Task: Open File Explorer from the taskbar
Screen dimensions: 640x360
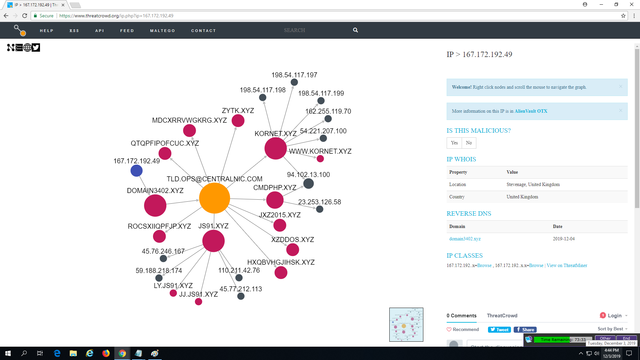Action: (x=73, y=353)
